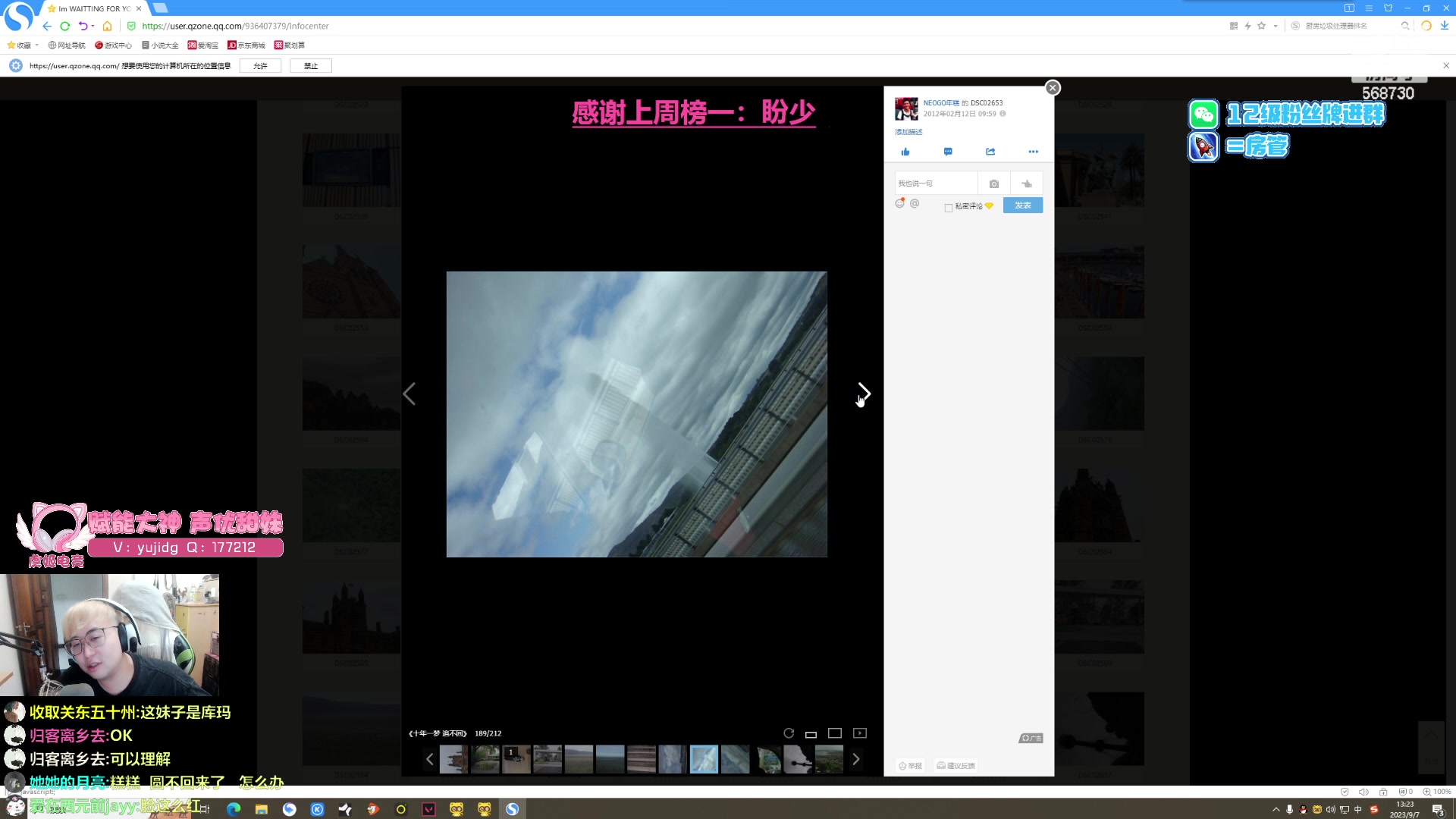This screenshot has width=1456, height=819.
Task: Go to the browser home page
Action: pyautogui.click(x=107, y=26)
